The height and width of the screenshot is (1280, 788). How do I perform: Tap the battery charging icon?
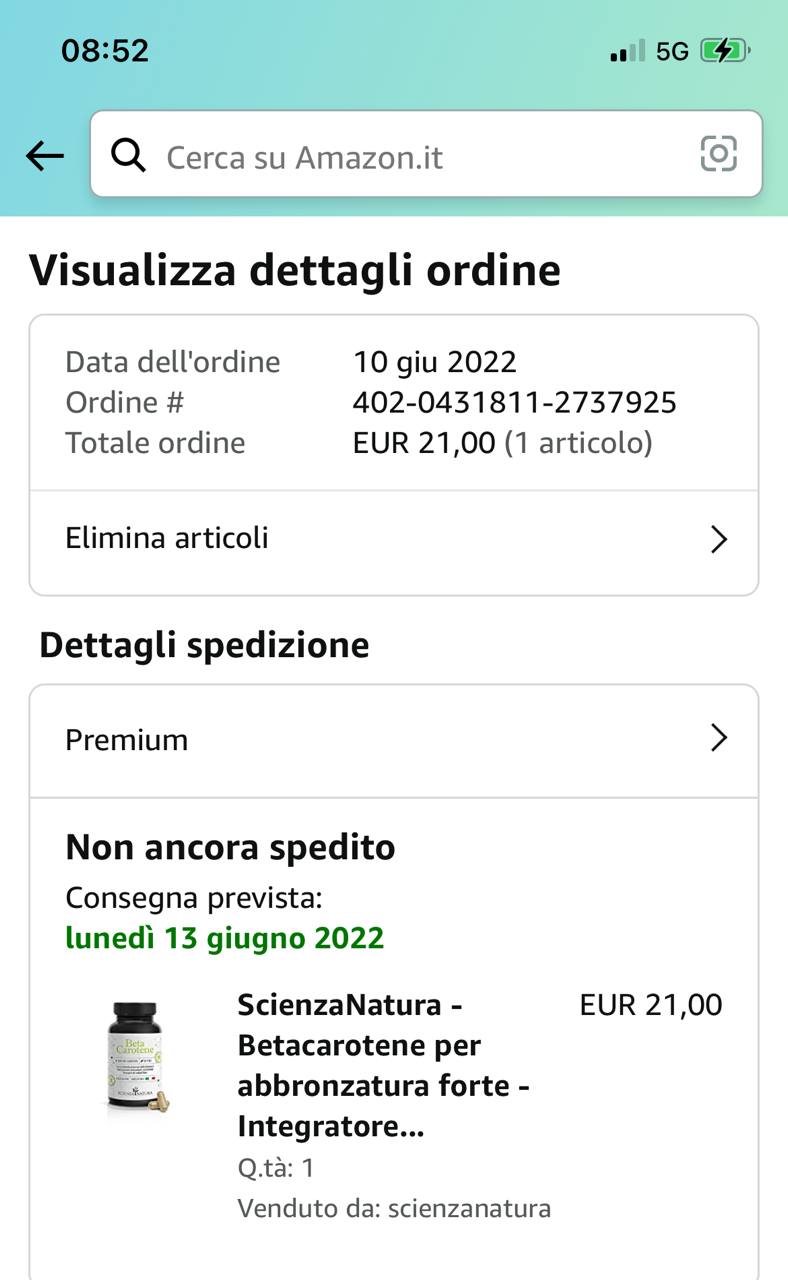pyautogui.click(x=723, y=51)
